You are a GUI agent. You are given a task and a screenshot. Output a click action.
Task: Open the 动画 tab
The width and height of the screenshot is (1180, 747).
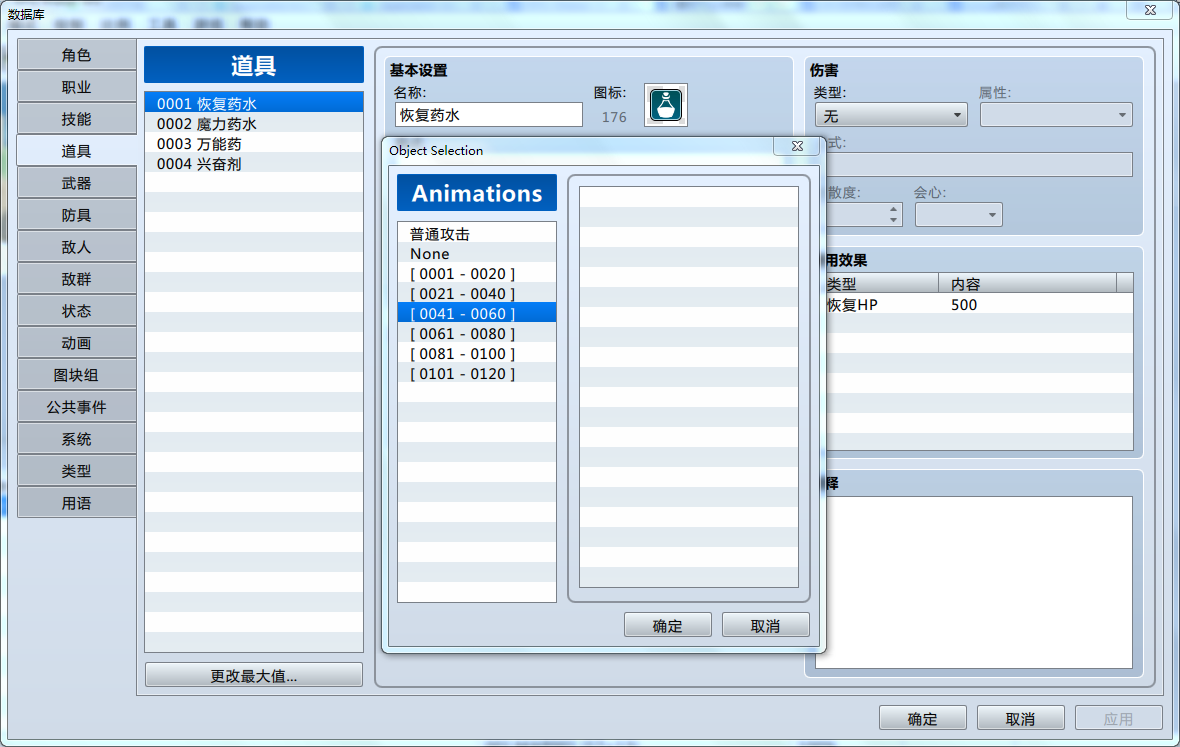click(77, 343)
